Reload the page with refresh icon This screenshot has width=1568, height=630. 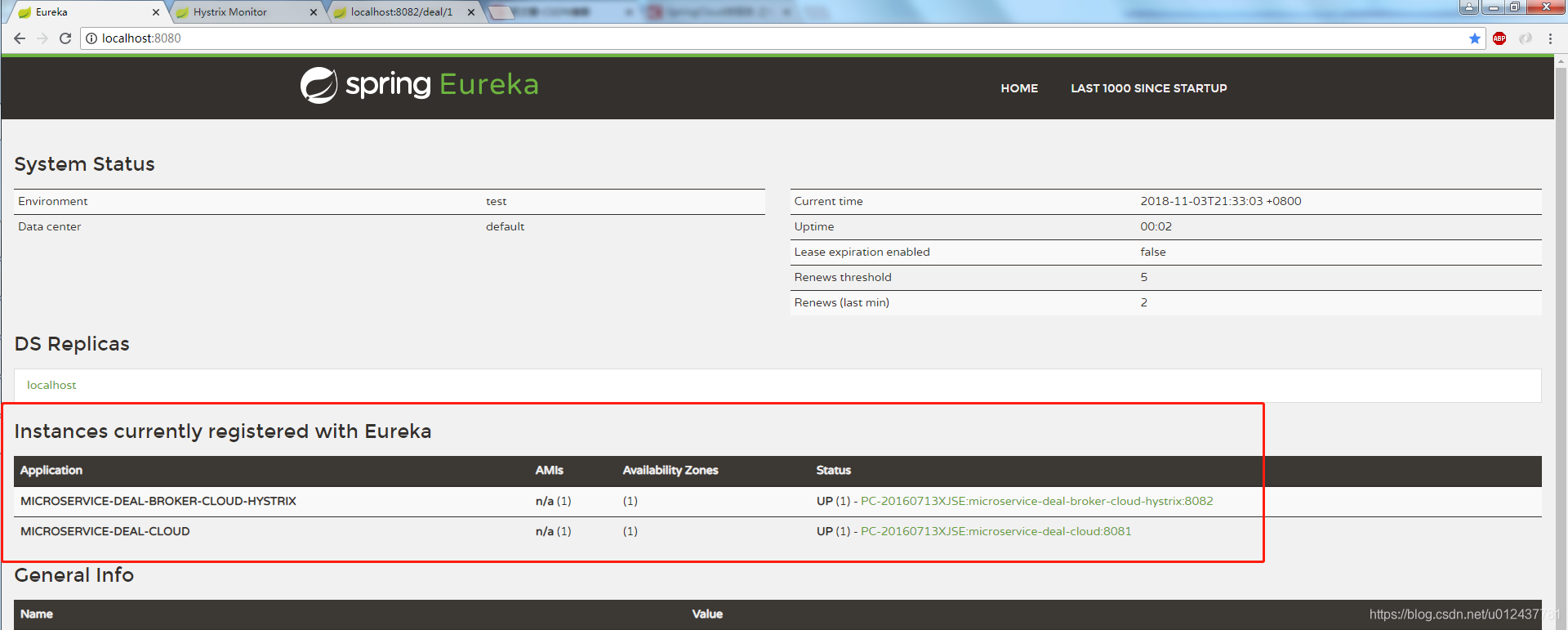click(65, 38)
